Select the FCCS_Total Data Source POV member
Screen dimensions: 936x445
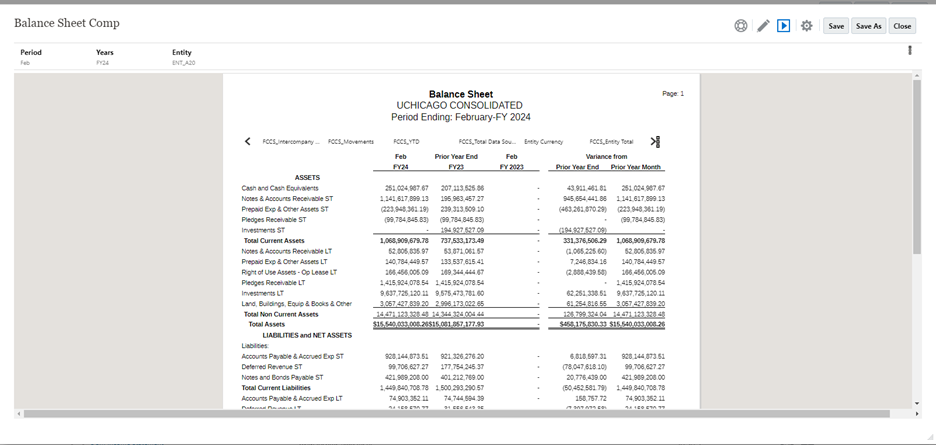pos(487,142)
